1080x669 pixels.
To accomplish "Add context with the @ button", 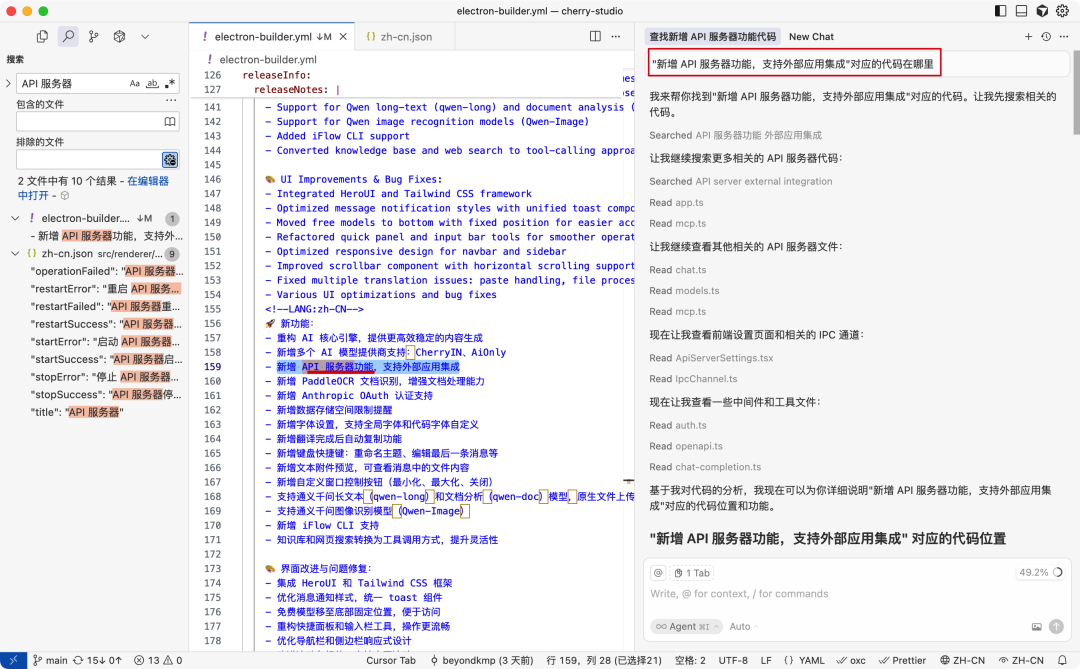I will coord(658,573).
